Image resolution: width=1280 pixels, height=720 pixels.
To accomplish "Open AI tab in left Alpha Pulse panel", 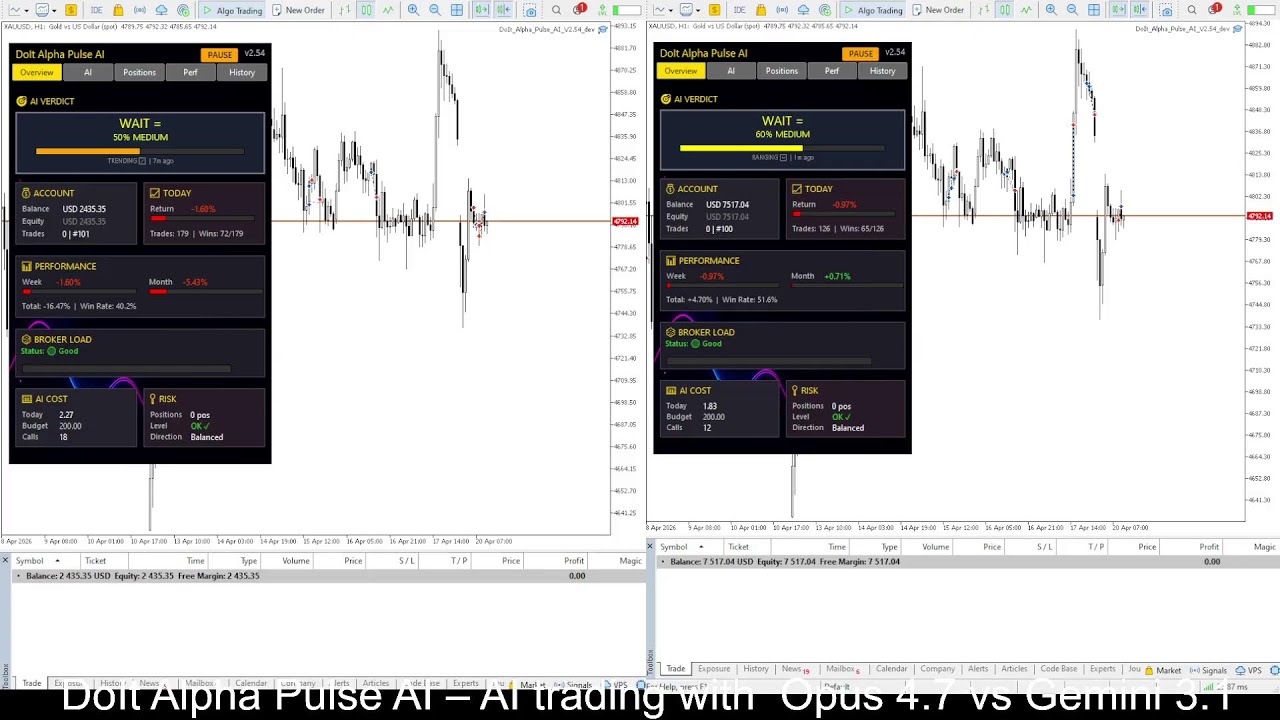I will click(x=87, y=72).
